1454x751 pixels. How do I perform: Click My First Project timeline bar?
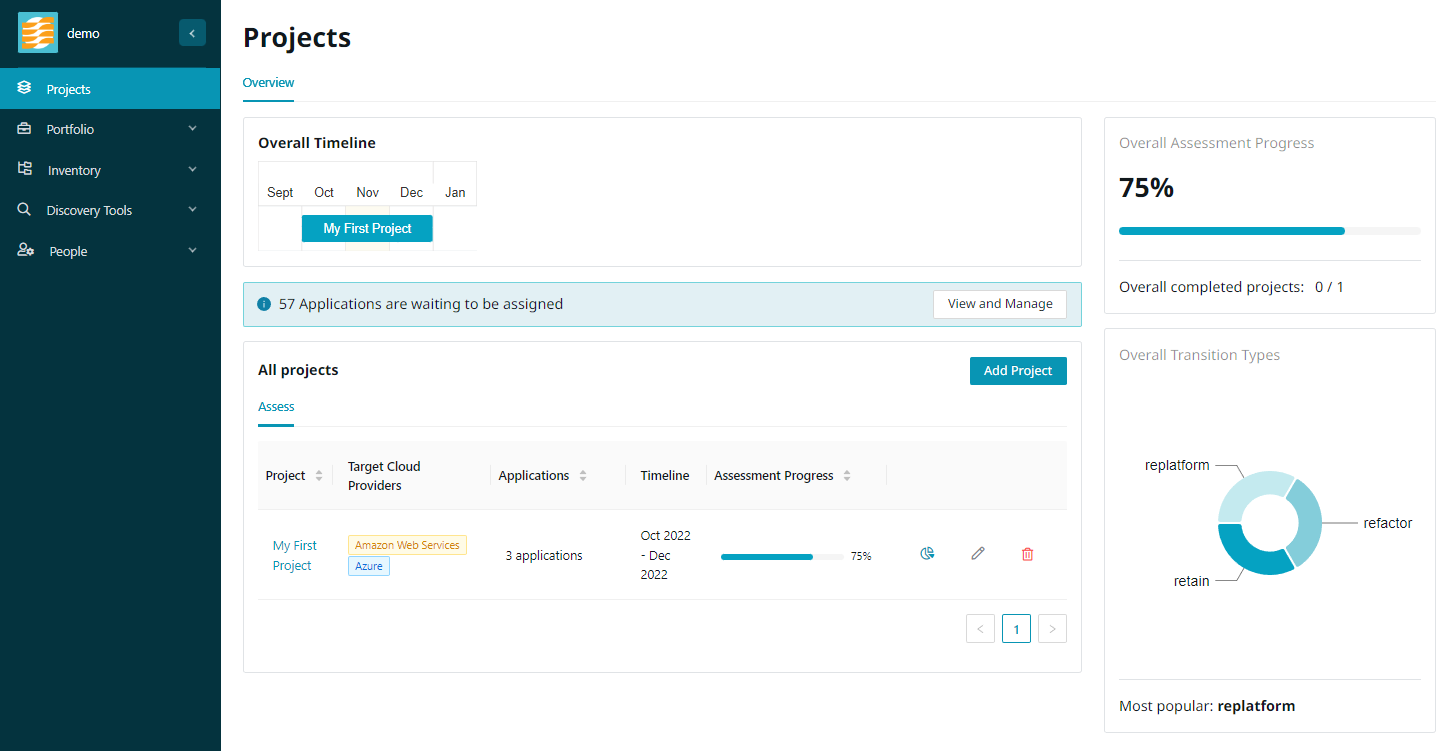click(x=367, y=229)
